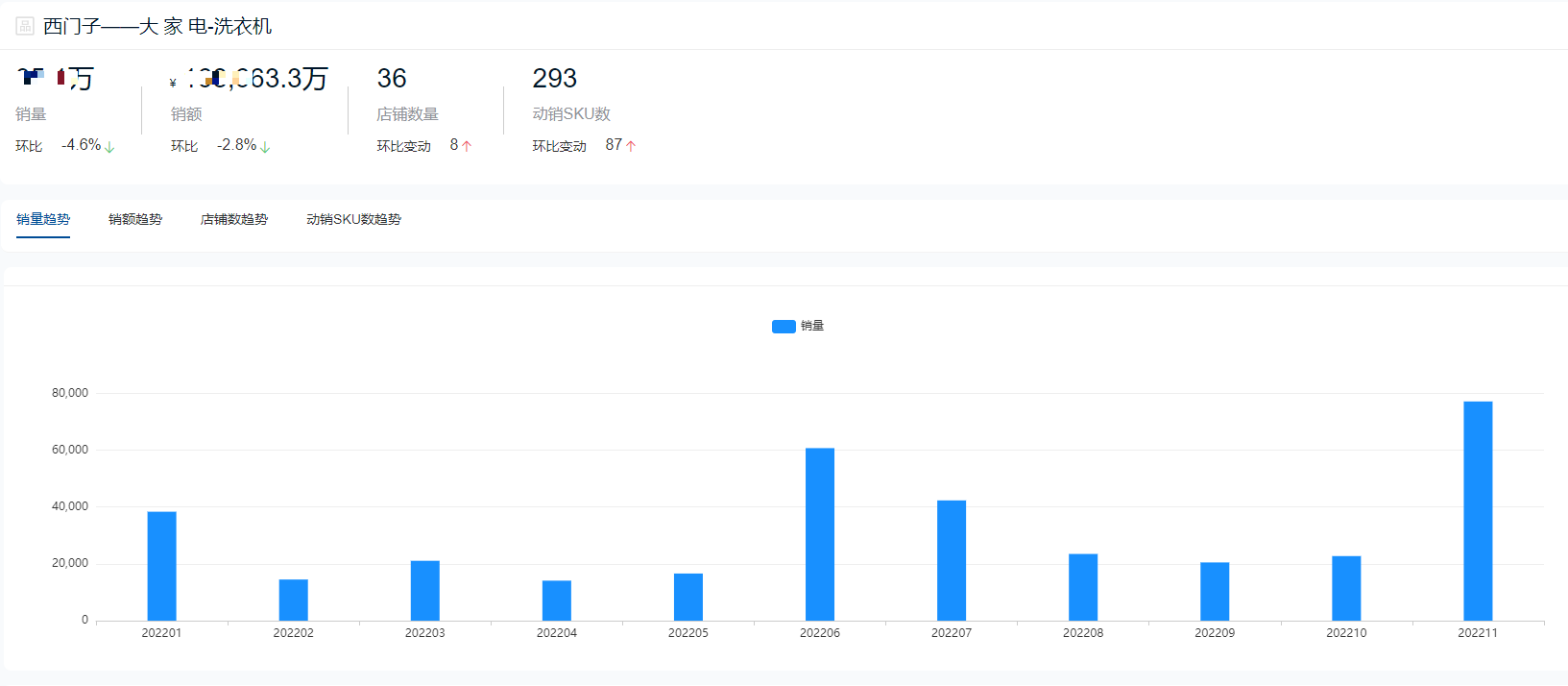Select the 202208 bar

[1082, 587]
